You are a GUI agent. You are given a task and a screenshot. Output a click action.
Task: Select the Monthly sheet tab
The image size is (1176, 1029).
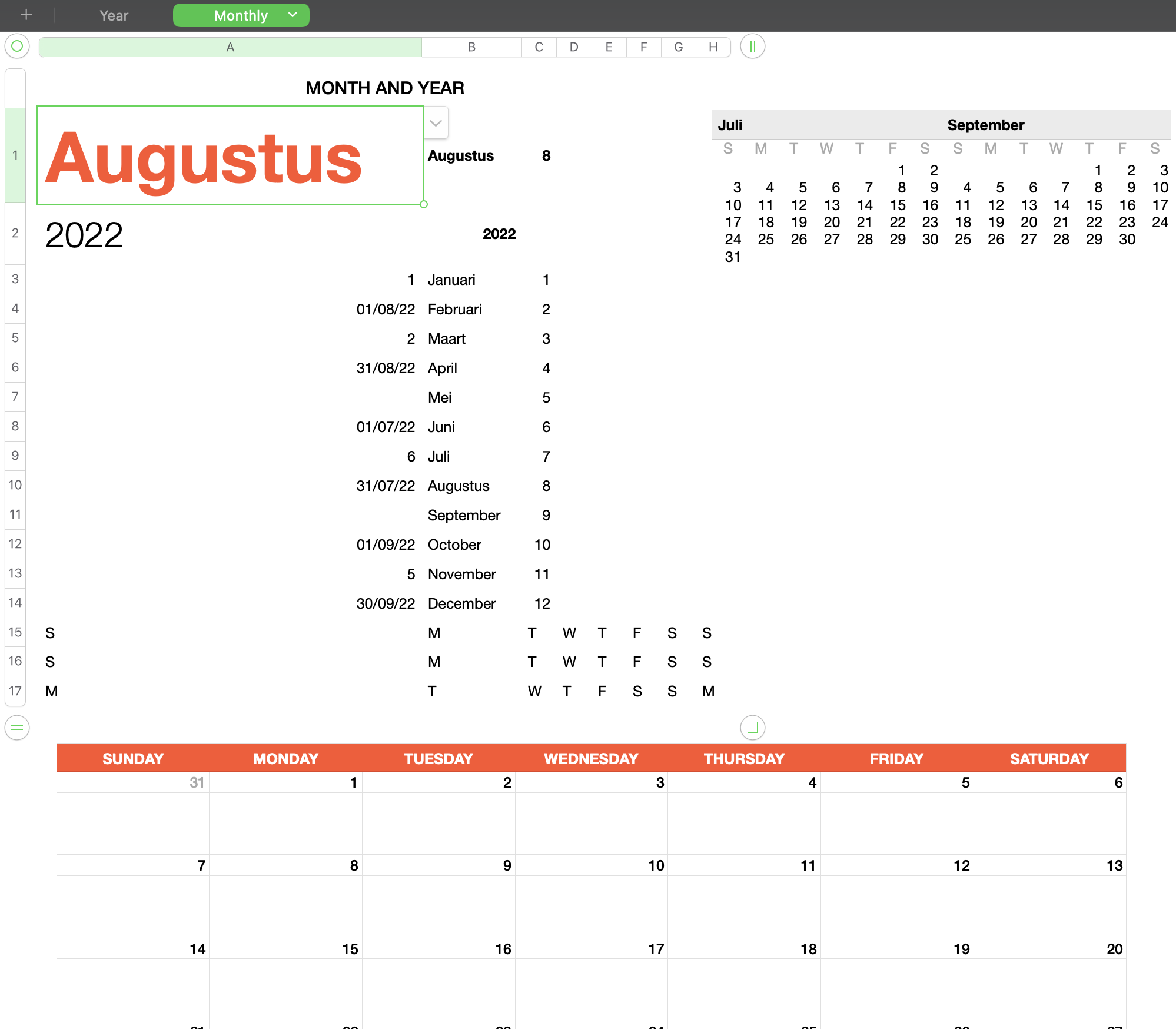point(240,15)
